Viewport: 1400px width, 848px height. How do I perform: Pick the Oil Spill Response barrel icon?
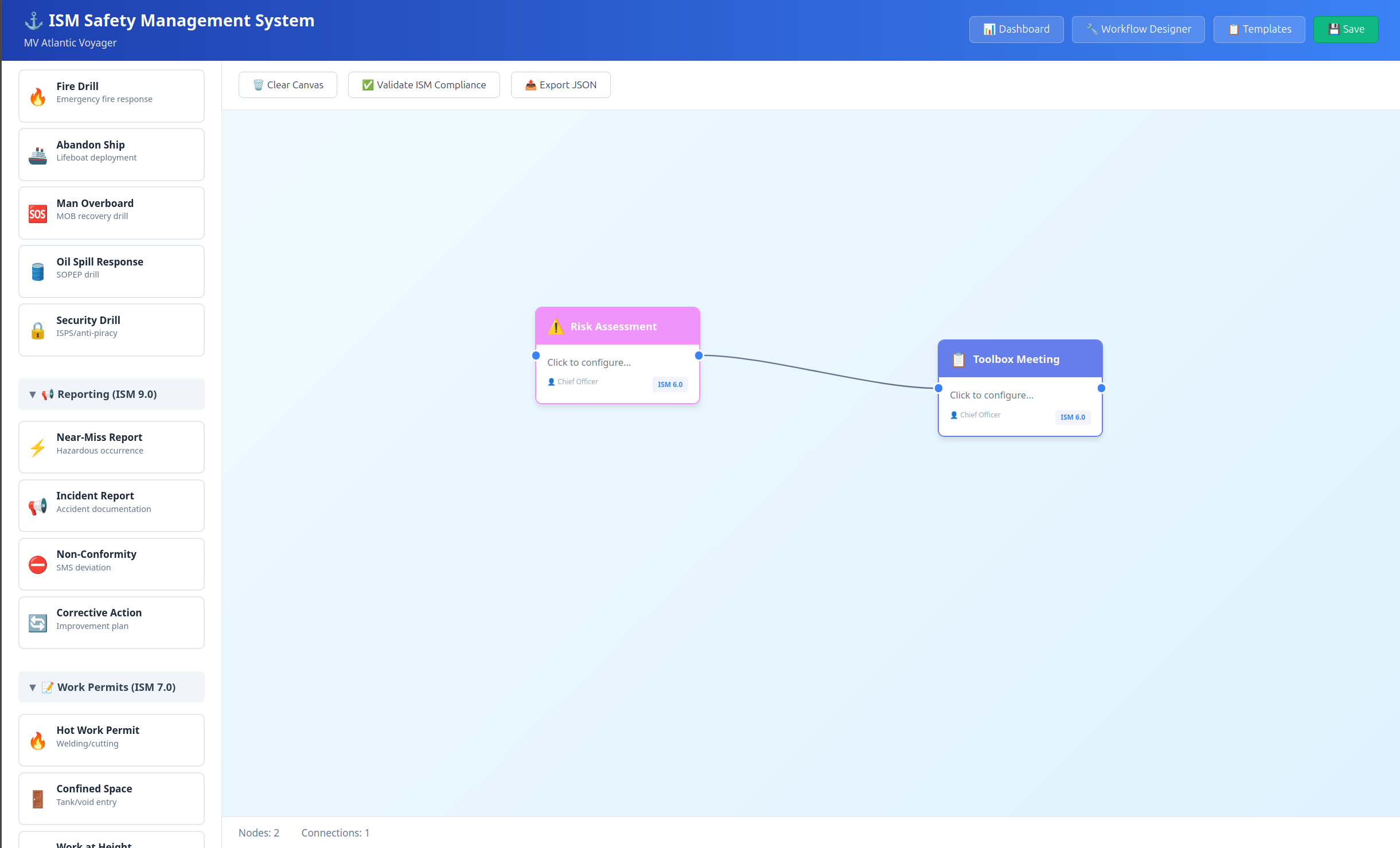(38, 272)
